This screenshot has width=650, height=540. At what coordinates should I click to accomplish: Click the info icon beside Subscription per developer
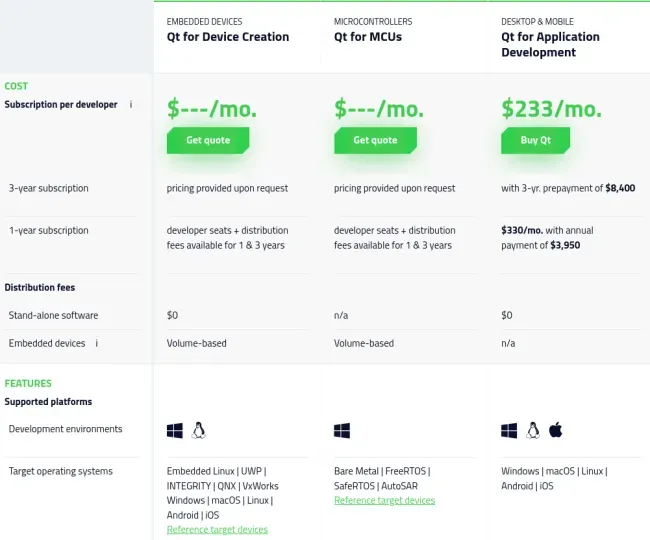[x=131, y=104]
